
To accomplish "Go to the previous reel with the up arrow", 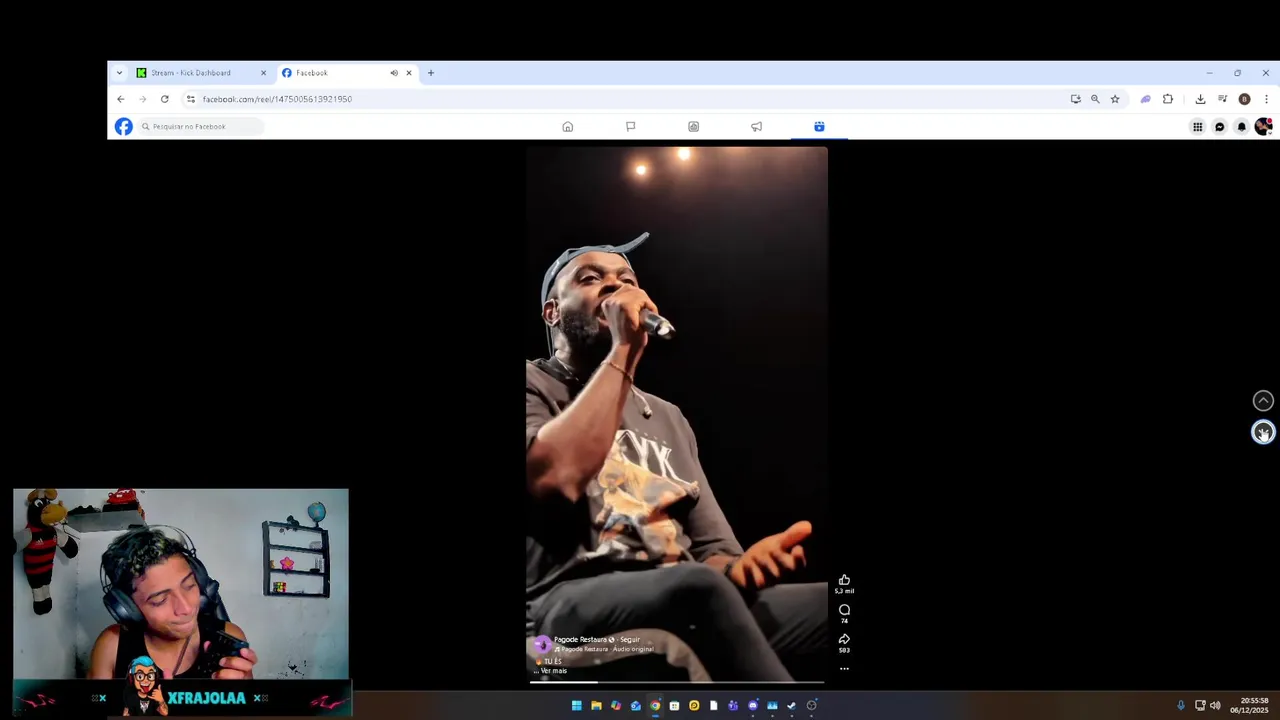I will (1263, 400).
